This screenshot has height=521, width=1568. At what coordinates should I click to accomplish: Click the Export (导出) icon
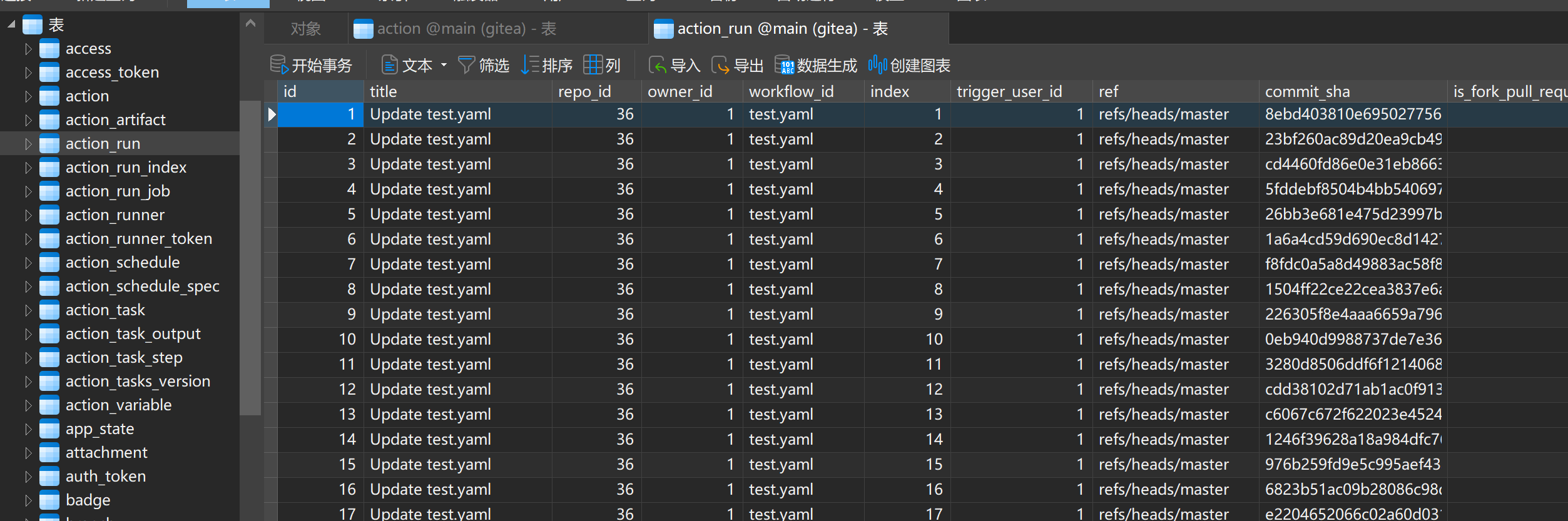coord(721,64)
